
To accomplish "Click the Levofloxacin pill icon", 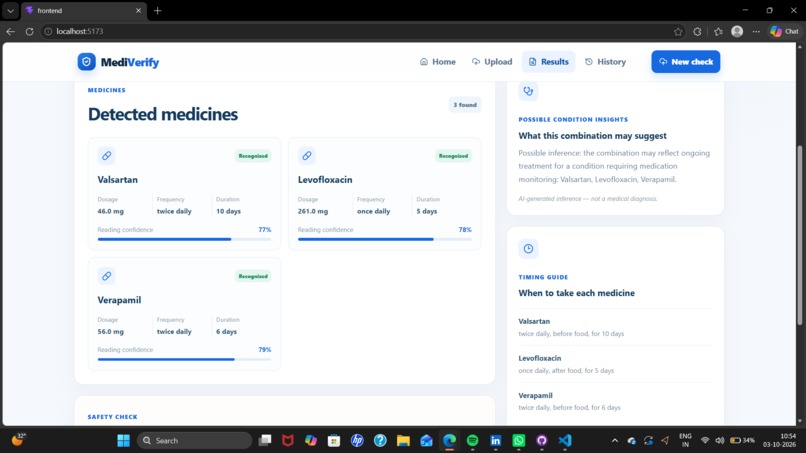I will coord(307,155).
